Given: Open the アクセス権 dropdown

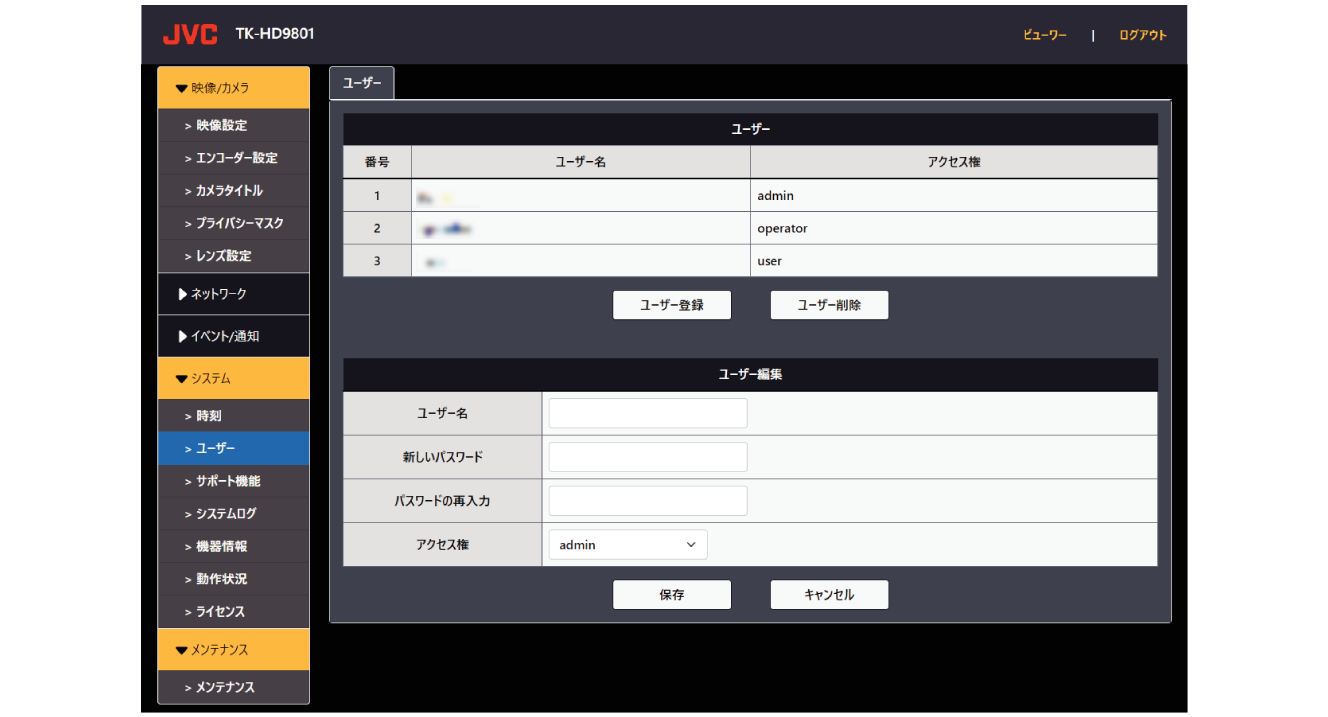Looking at the screenshot, I should point(628,545).
